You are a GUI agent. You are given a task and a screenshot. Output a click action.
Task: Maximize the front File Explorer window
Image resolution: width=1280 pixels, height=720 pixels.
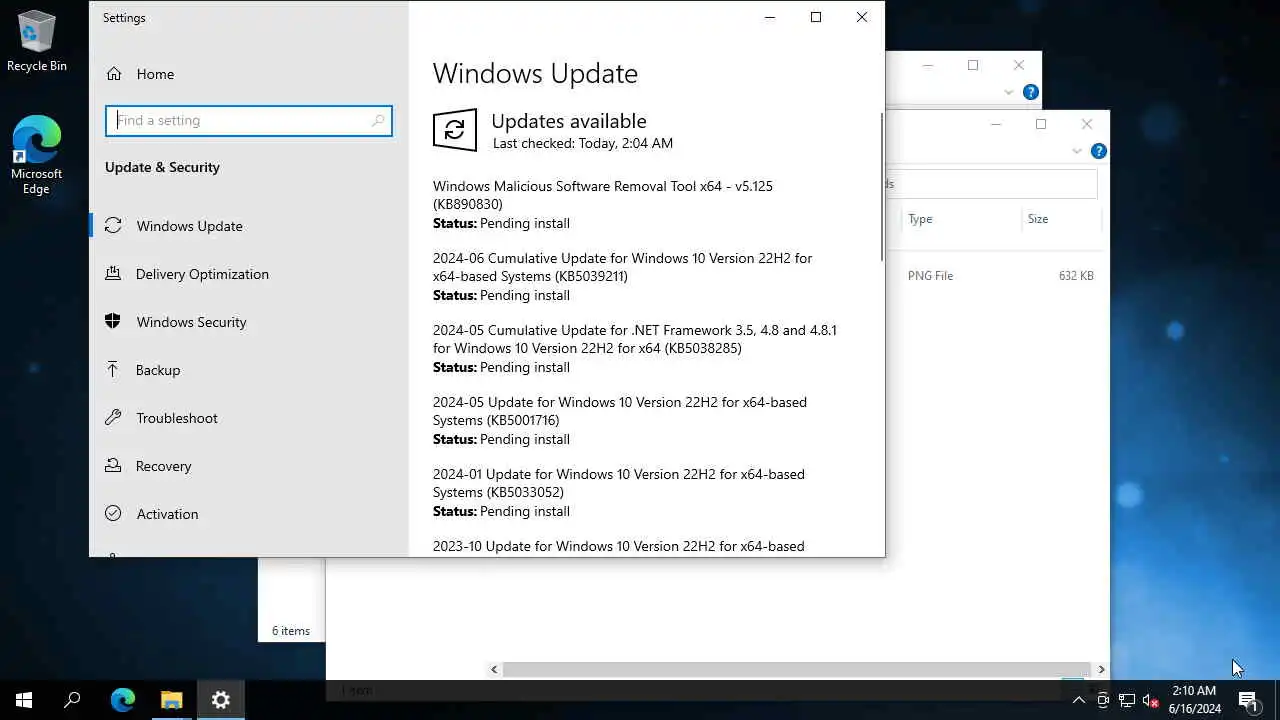pyautogui.click(x=1041, y=124)
